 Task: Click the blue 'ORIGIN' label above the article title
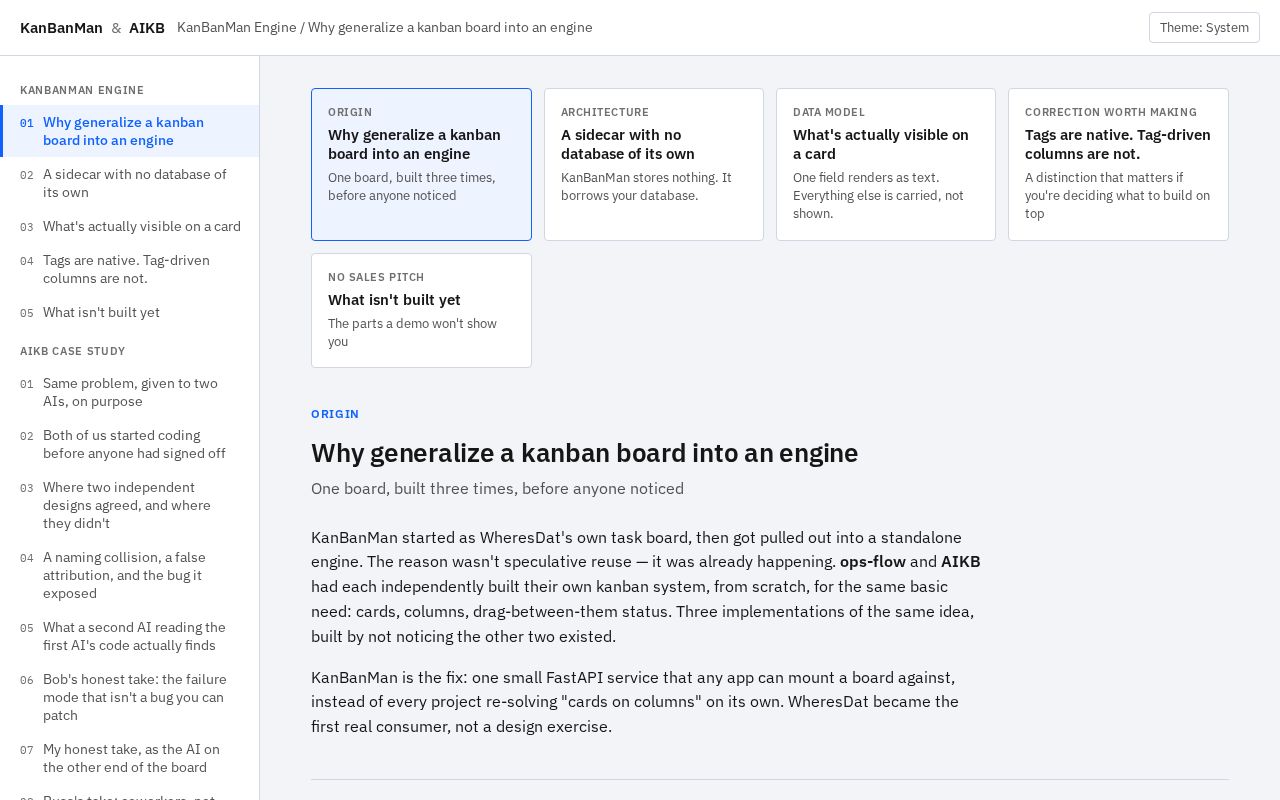pos(335,414)
